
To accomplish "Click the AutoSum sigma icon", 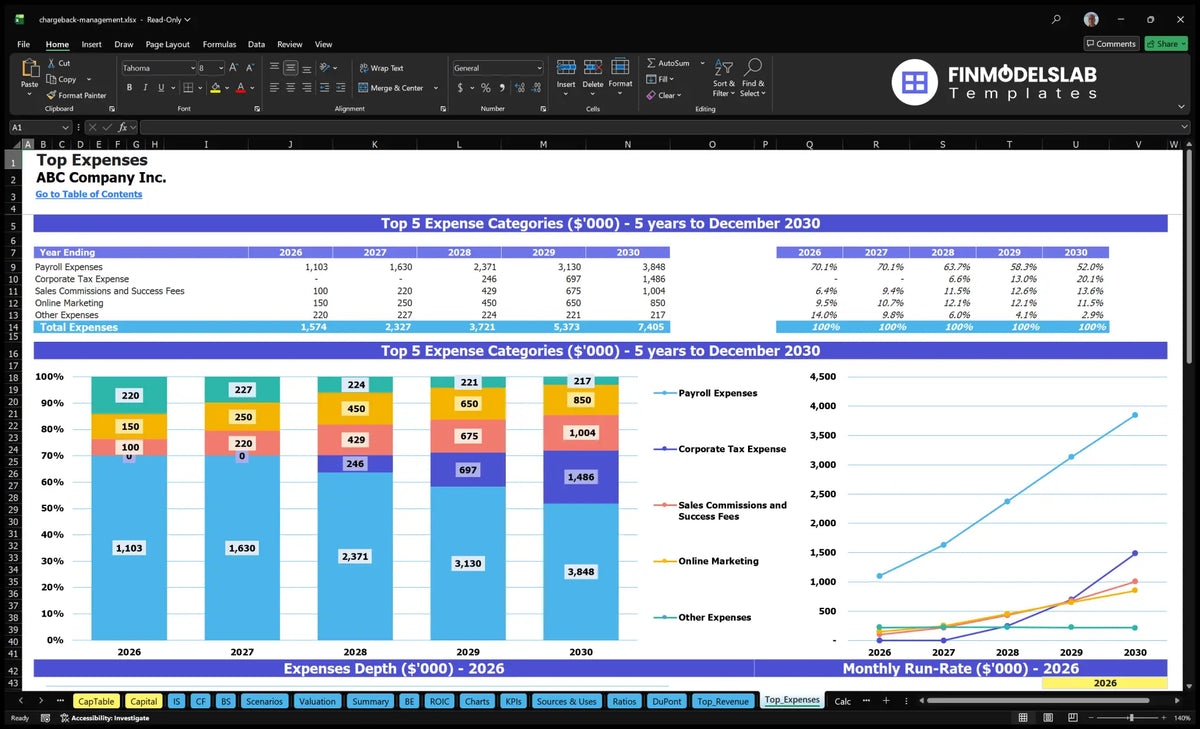I will (651, 63).
